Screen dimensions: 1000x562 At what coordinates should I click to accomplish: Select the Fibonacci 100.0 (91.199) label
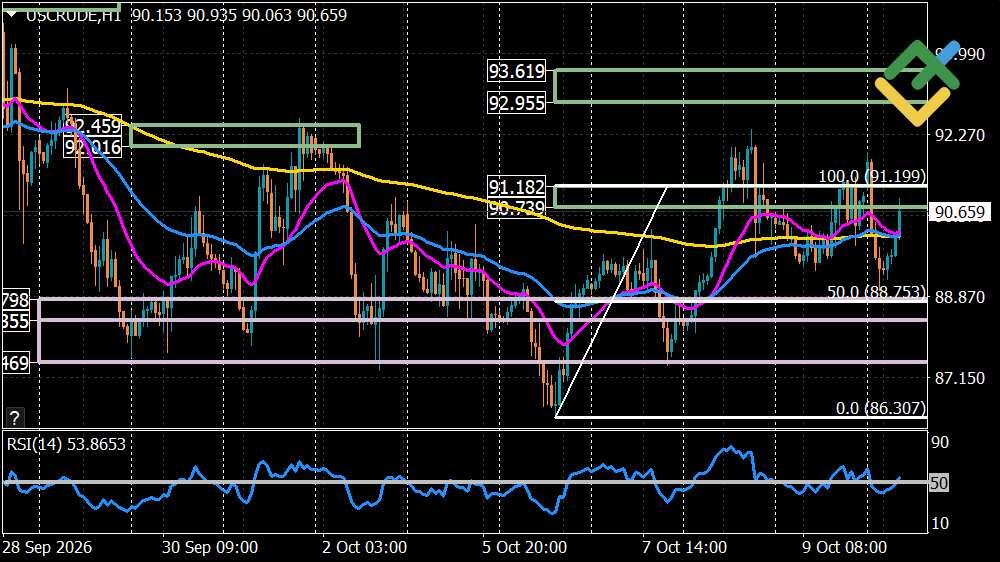[x=871, y=176]
